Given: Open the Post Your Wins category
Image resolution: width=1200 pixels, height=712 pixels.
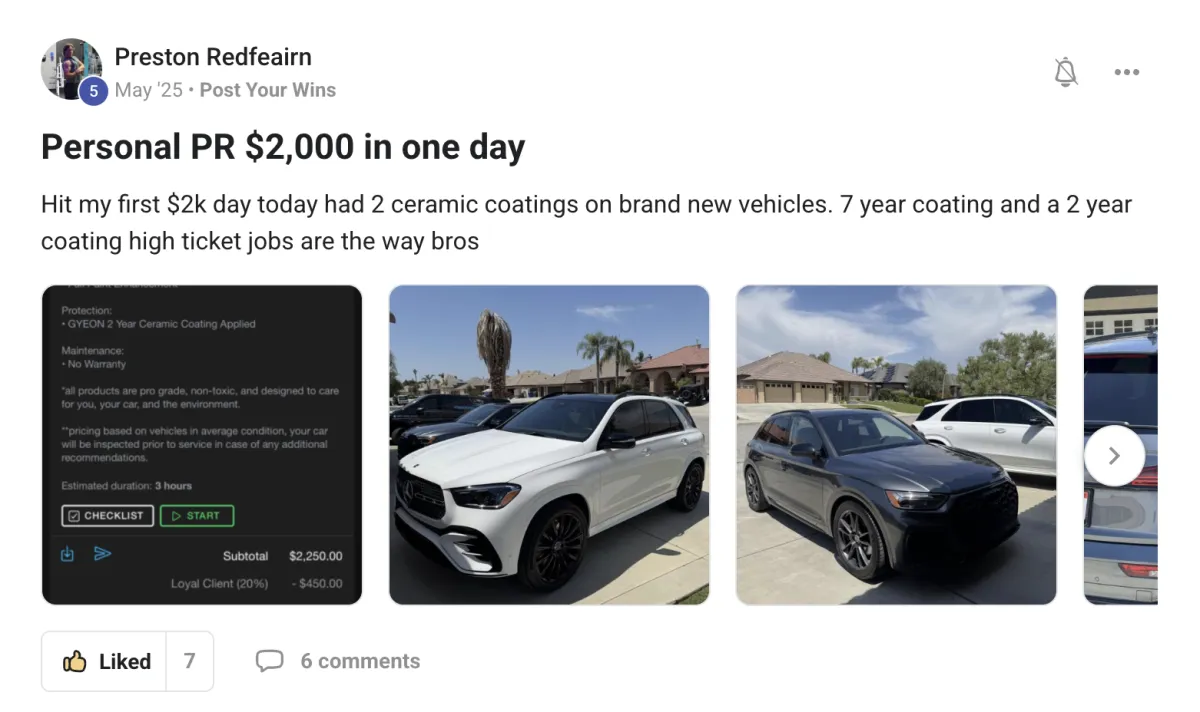Looking at the screenshot, I should coord(267,90).
